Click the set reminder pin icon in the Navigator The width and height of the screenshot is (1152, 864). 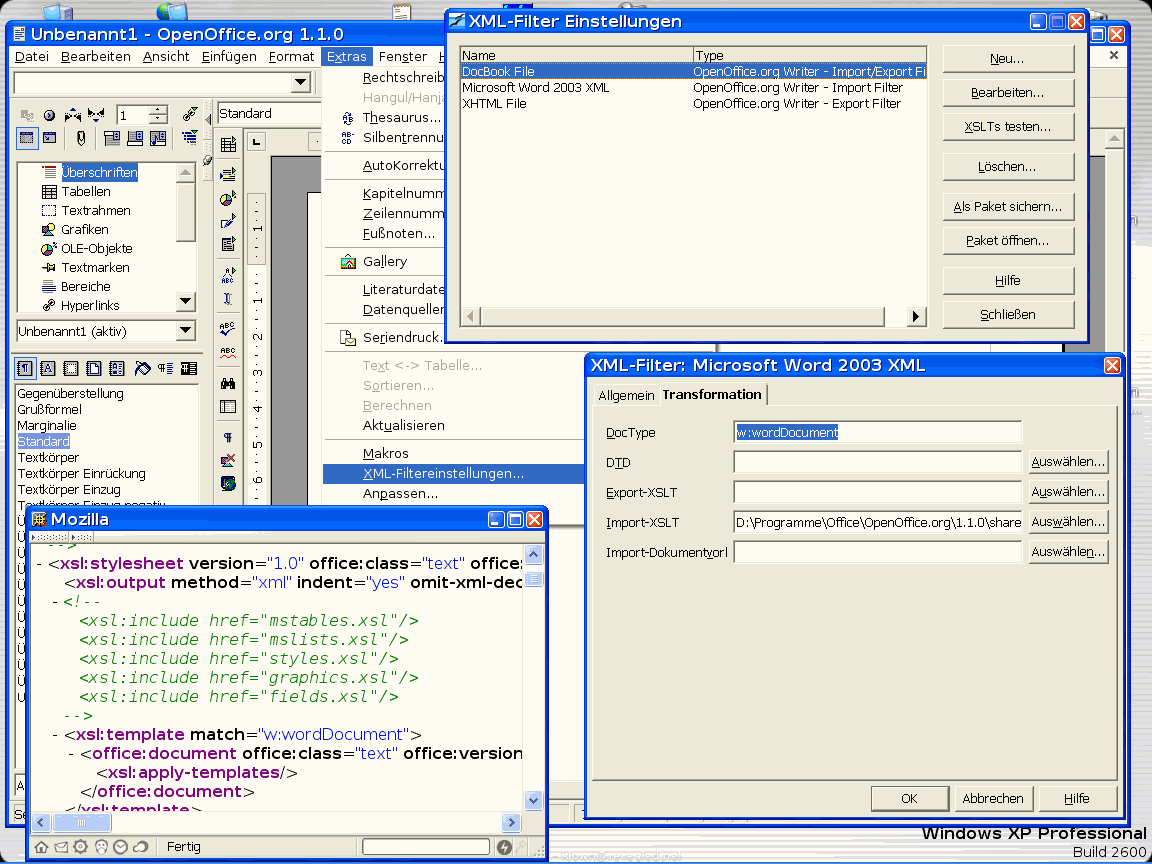point(80,138)
